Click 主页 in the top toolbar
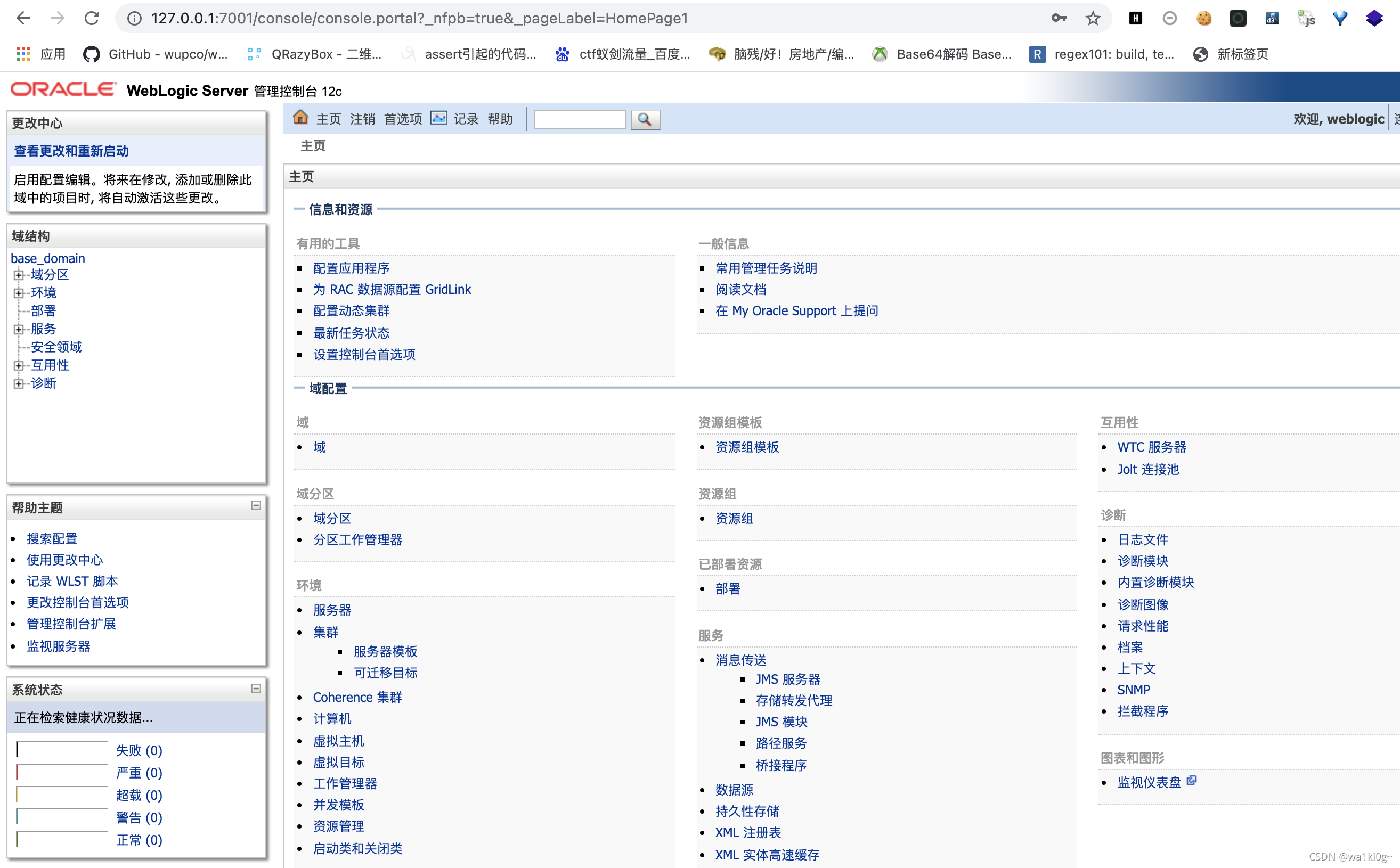 [329, 119]
